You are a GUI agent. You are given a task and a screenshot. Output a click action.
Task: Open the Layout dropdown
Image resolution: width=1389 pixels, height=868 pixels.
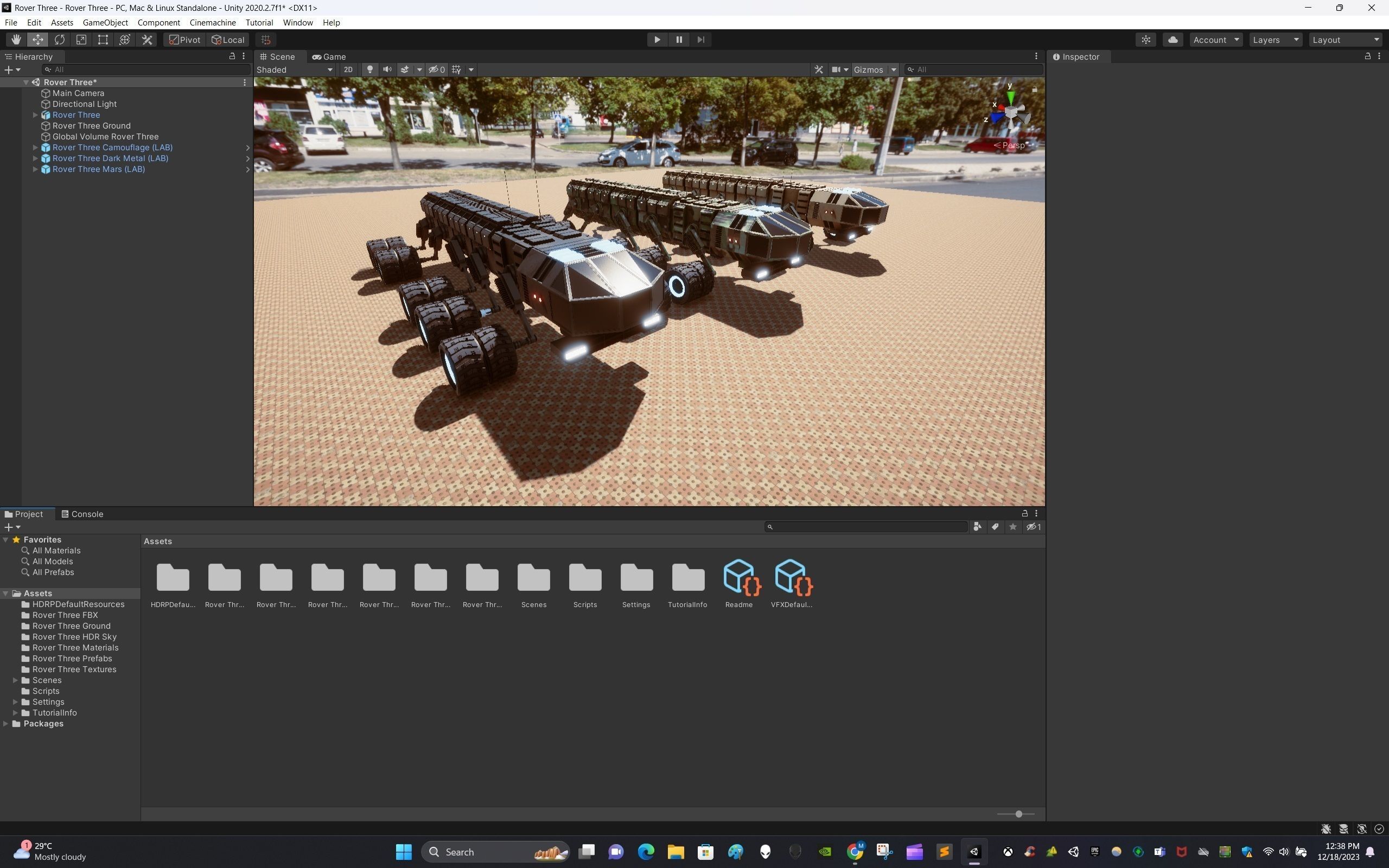click(x=1346, y=40)
